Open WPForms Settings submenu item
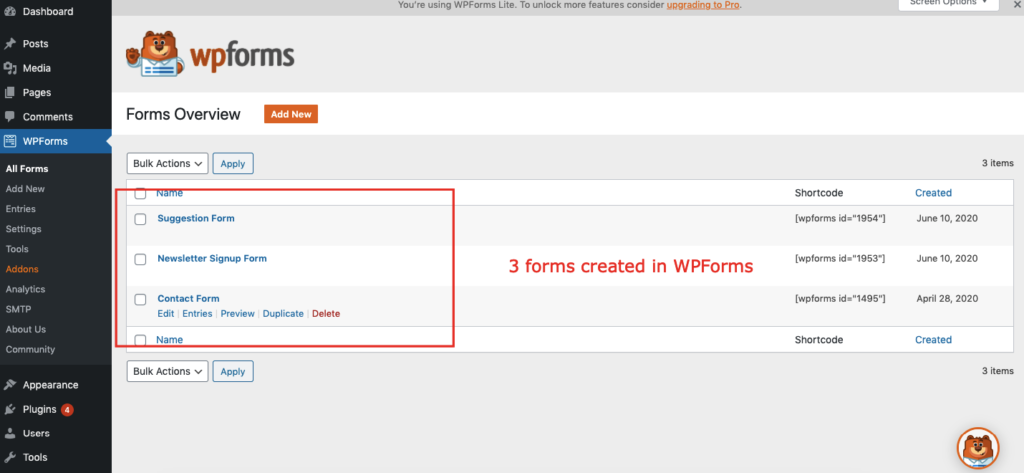This screenshot has height=473, width=1024. tap(23, 229)
